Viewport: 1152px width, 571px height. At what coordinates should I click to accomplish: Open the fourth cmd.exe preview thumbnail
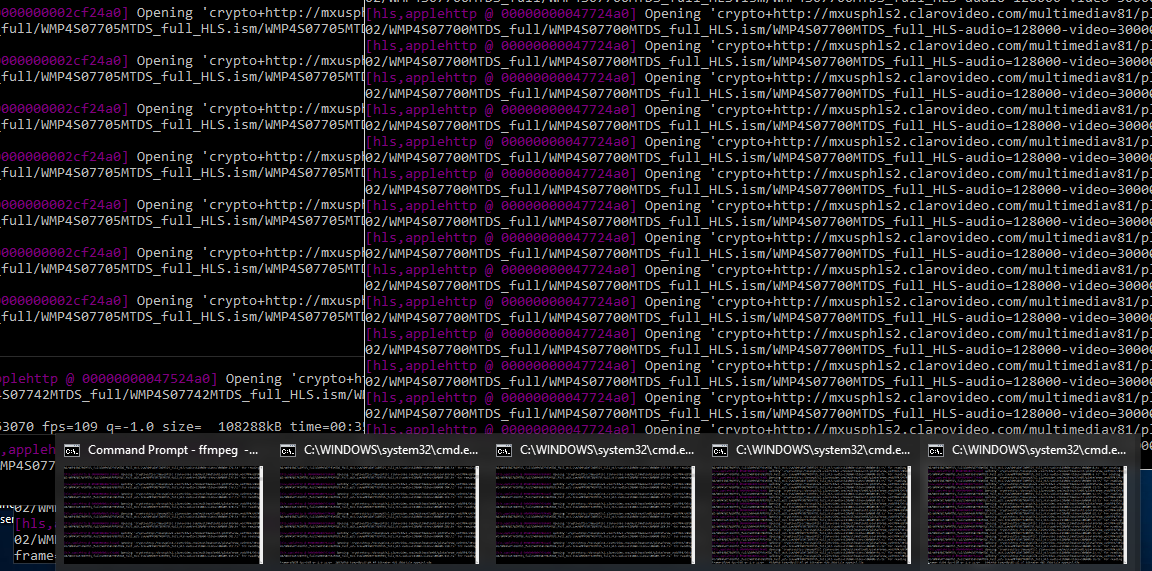click(x=811, y=515)
